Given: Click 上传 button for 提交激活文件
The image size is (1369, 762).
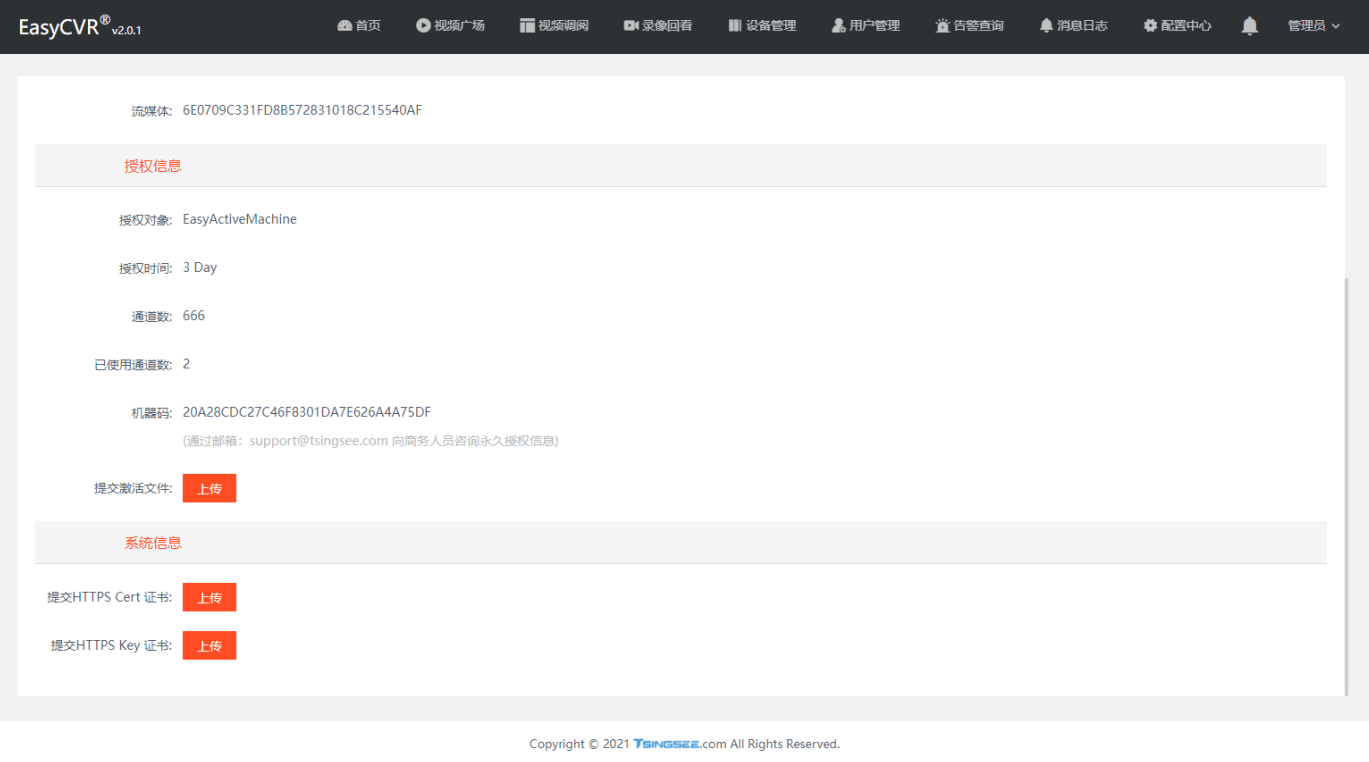Looking at the screenshot, I should [209, 488].
